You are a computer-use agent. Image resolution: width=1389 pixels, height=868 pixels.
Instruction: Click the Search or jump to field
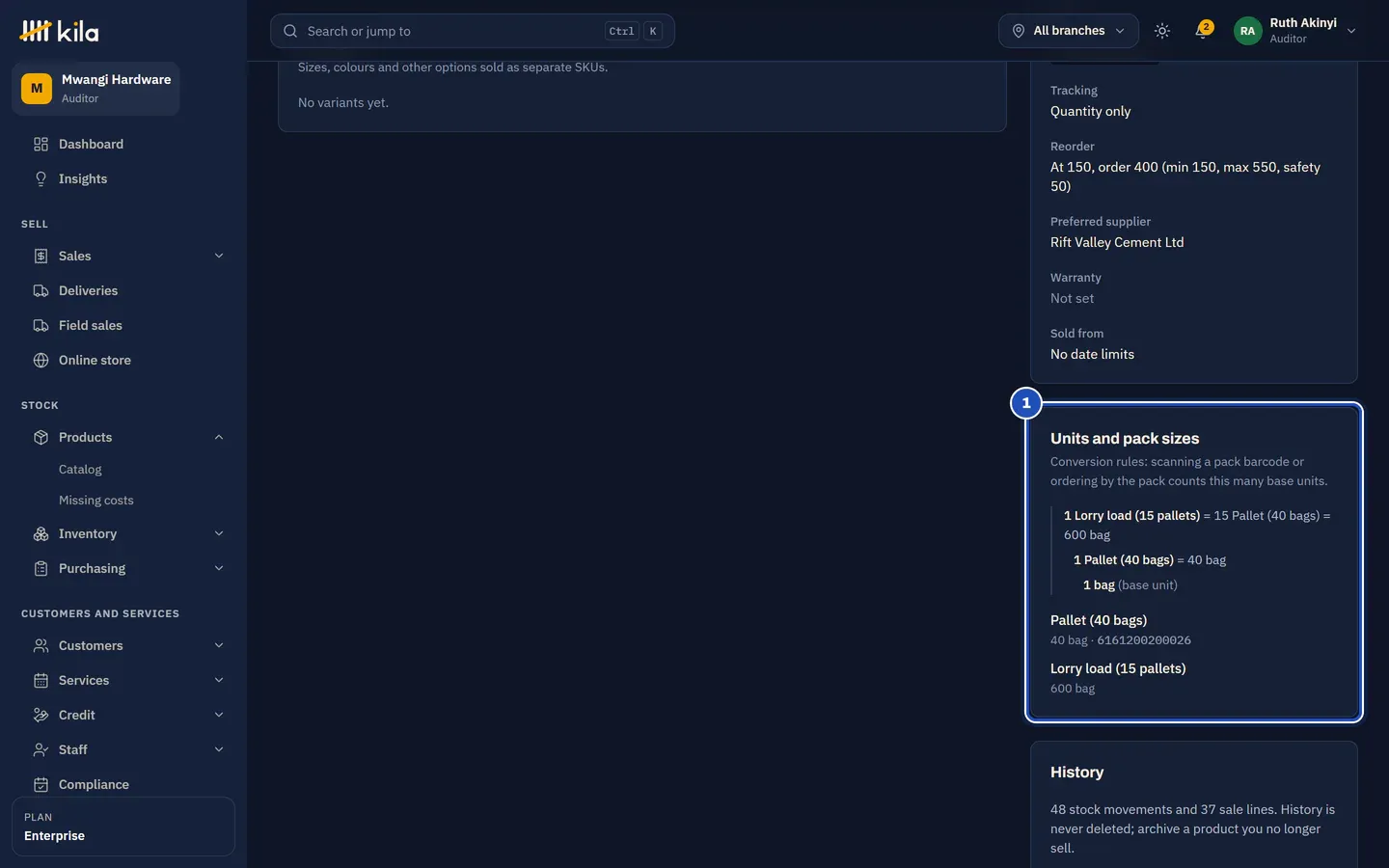(x=473, y=31)
